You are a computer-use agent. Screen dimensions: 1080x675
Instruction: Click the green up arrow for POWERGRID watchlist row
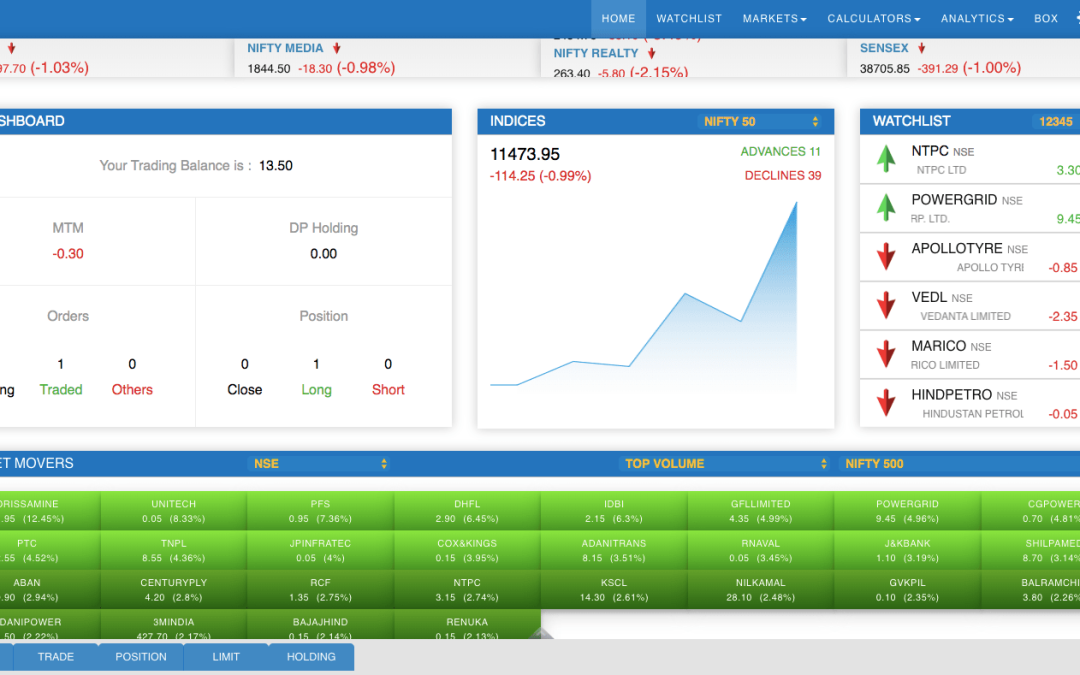[x=886, y=207]
